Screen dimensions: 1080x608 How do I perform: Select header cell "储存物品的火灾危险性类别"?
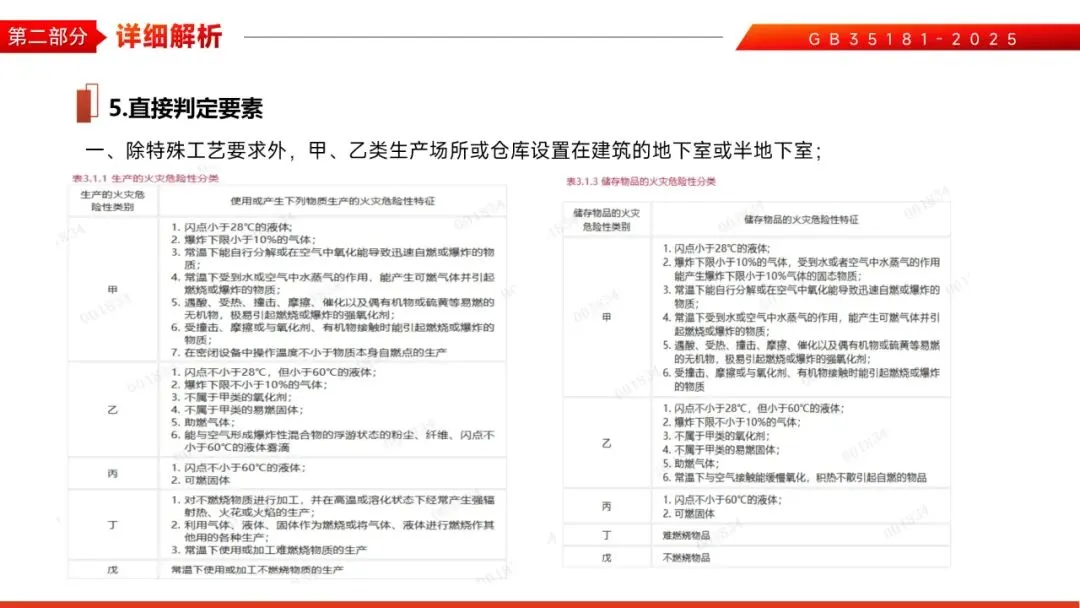click(607, 220)
